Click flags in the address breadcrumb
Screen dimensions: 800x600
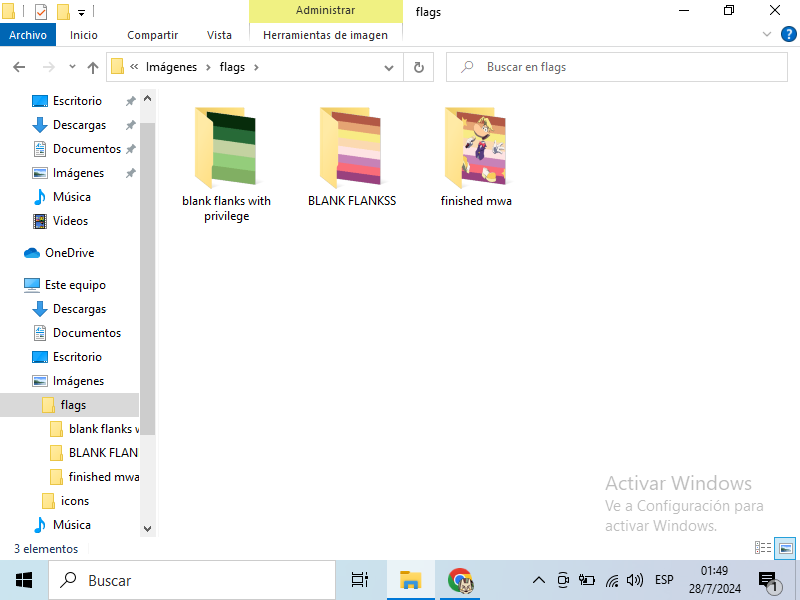232,67
